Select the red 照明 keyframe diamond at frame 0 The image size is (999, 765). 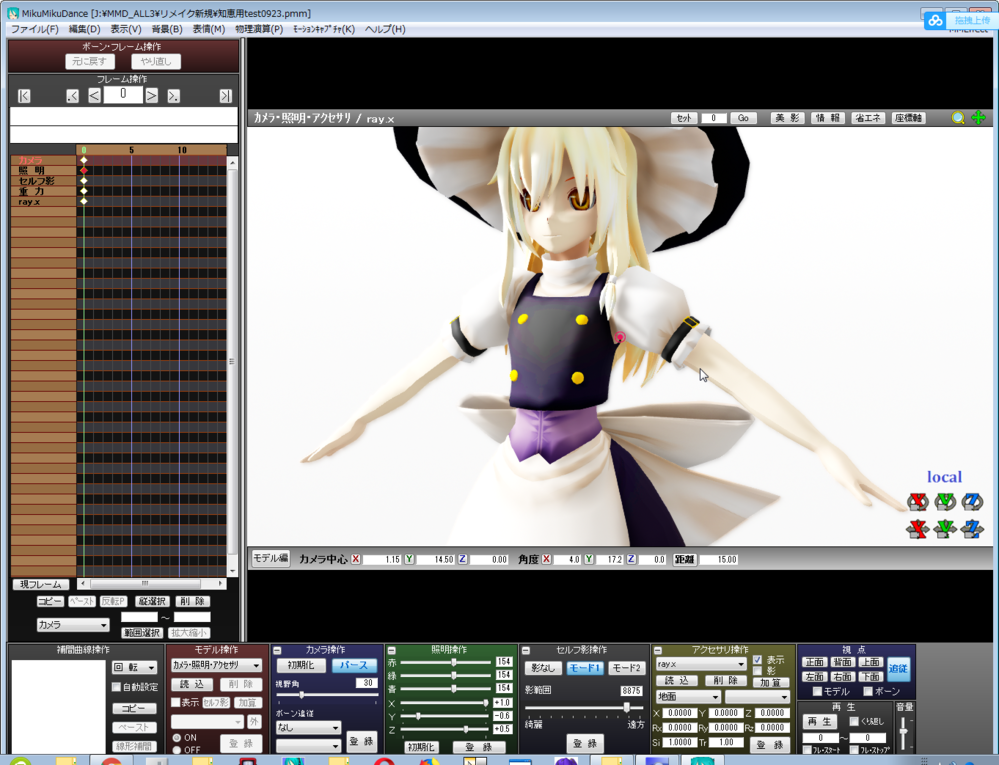coord(84,171)
